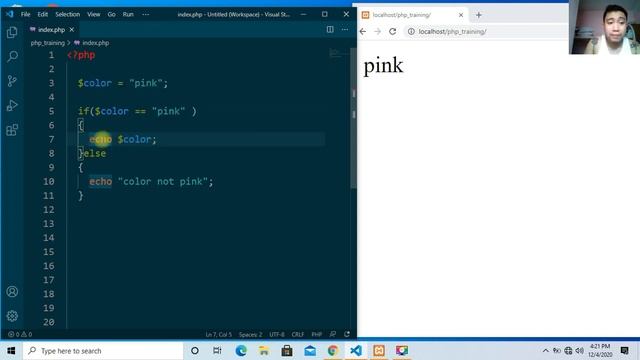
Task: Click php_training in the breadcrumb
Action: [x=47, y=43]
